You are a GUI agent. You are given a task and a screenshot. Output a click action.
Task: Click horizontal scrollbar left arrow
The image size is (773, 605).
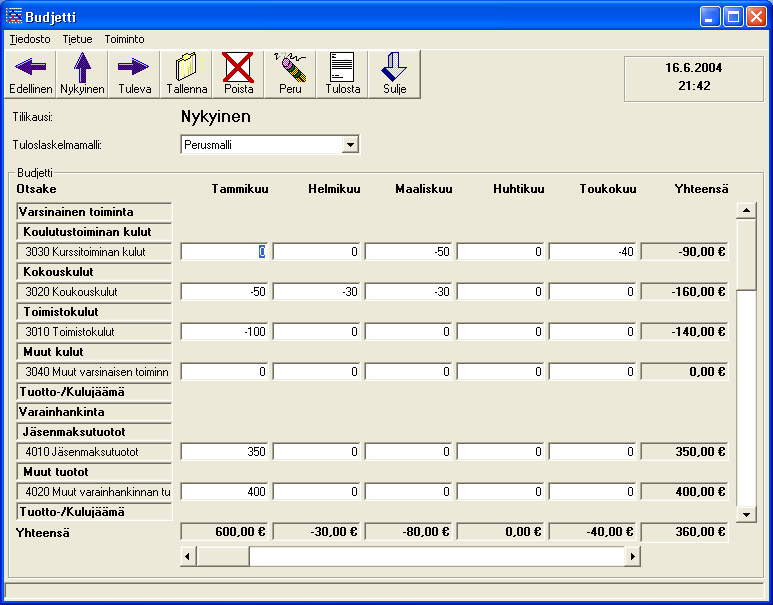pyautogui.click(x=188, y=557)
